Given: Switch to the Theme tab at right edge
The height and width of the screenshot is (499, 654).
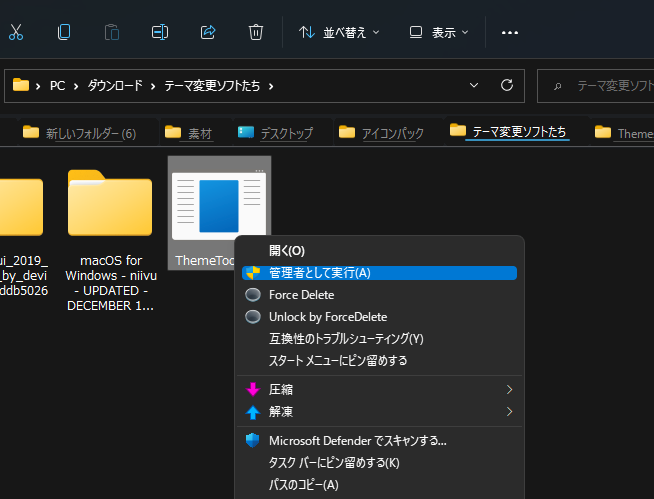Looking at the screenshot, I should pos(623,133).
